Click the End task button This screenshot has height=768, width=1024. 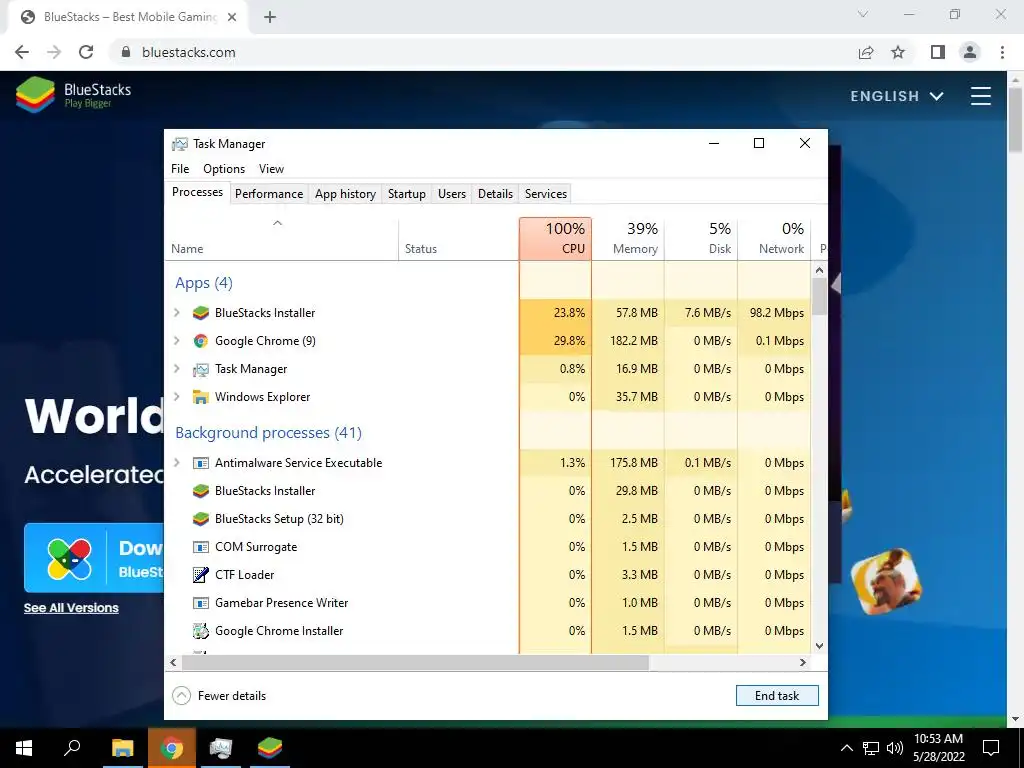tap(777, 696)
